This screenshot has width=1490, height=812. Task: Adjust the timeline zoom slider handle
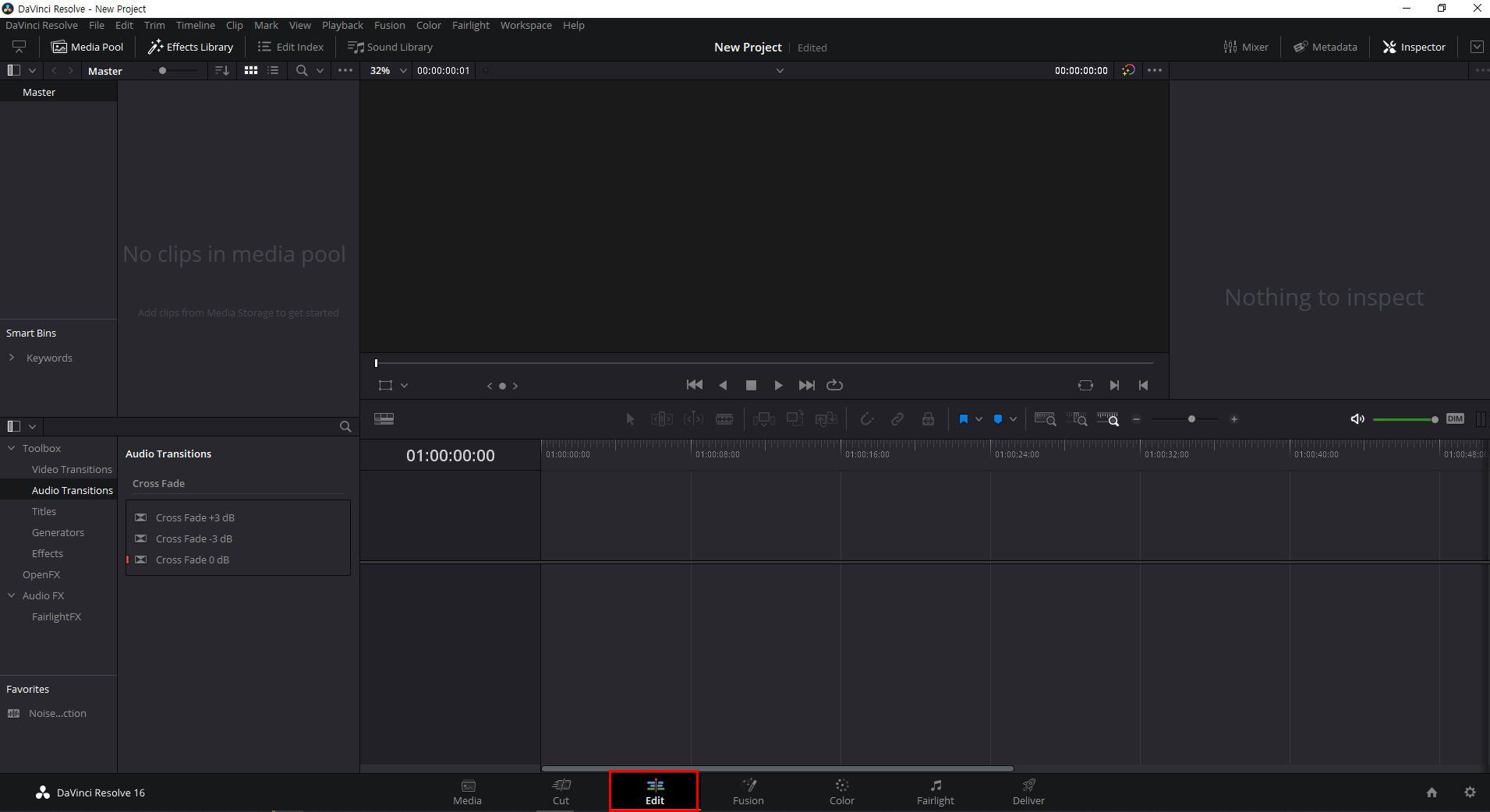click(x=1191, y=419)
